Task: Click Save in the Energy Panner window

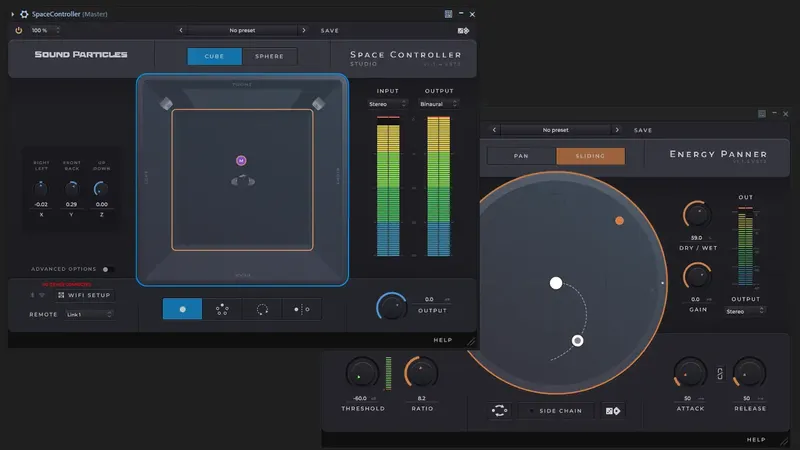Action: coord(643,130)
